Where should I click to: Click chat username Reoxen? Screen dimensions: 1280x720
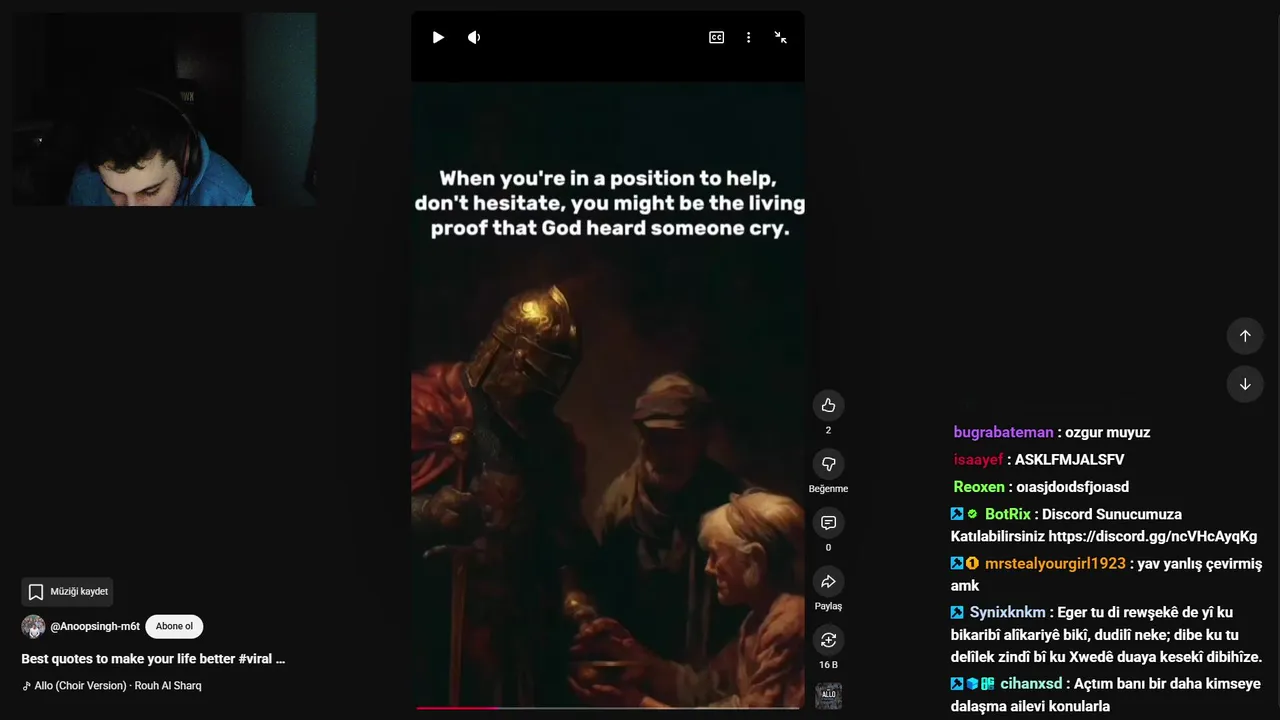point(979,486)
